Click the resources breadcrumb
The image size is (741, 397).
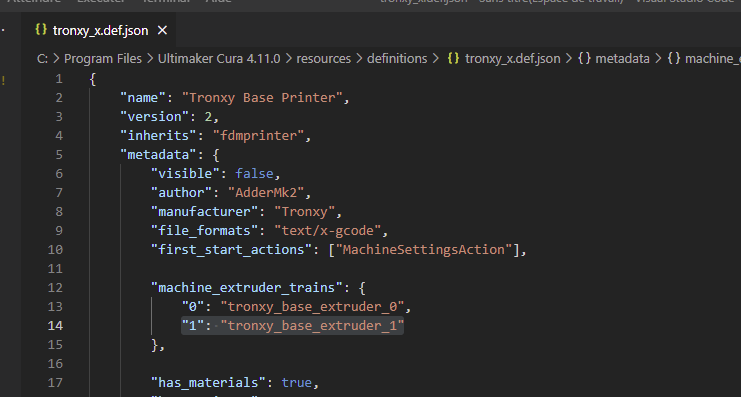pos(324,59)
